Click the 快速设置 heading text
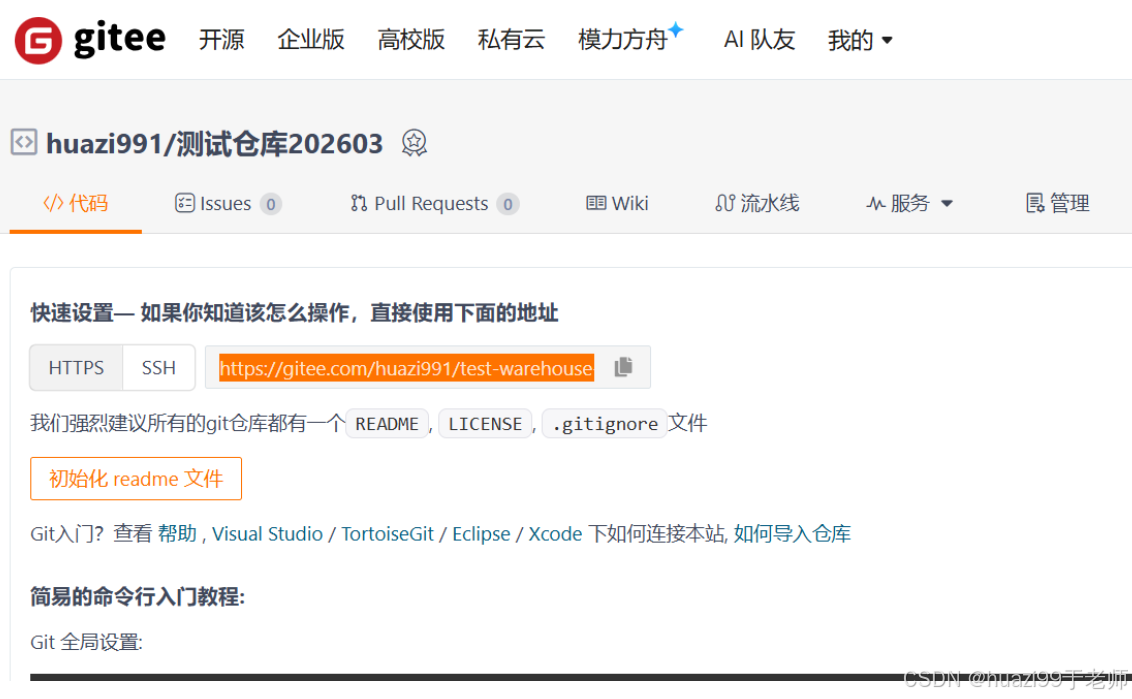1132x699 pixels. click(295, 313)
